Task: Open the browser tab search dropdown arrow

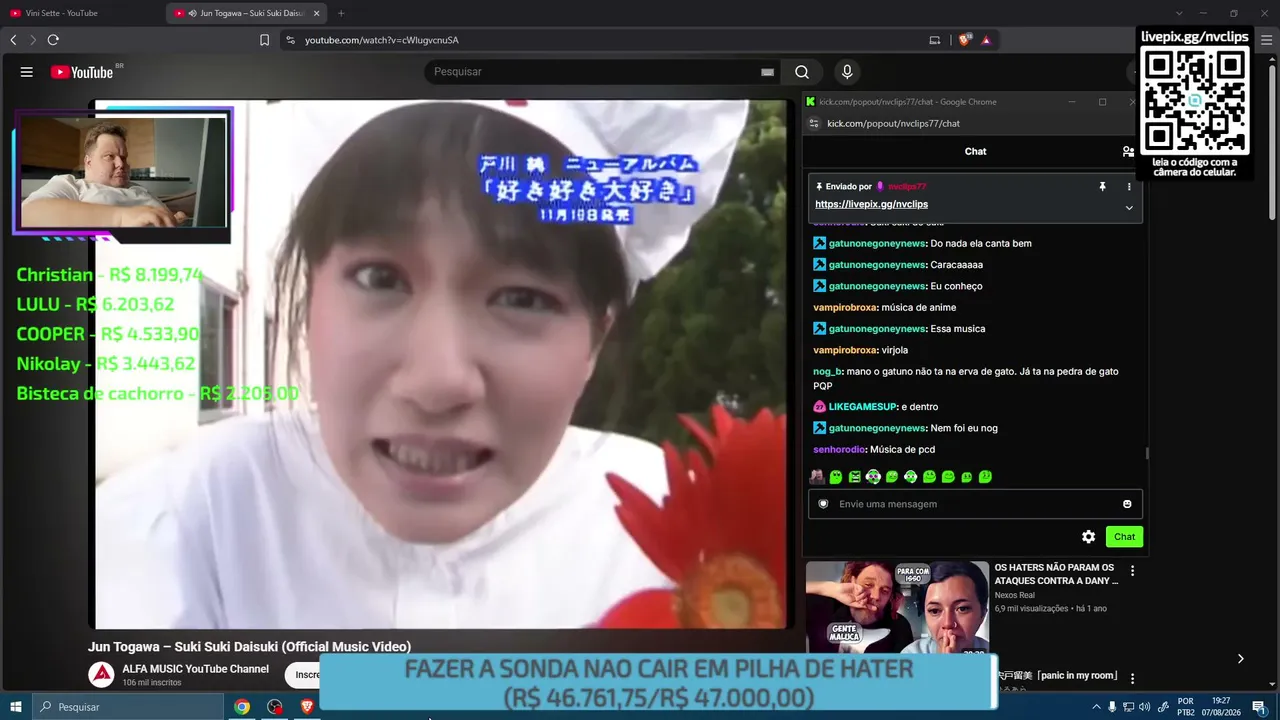Action: point(1179,13)
